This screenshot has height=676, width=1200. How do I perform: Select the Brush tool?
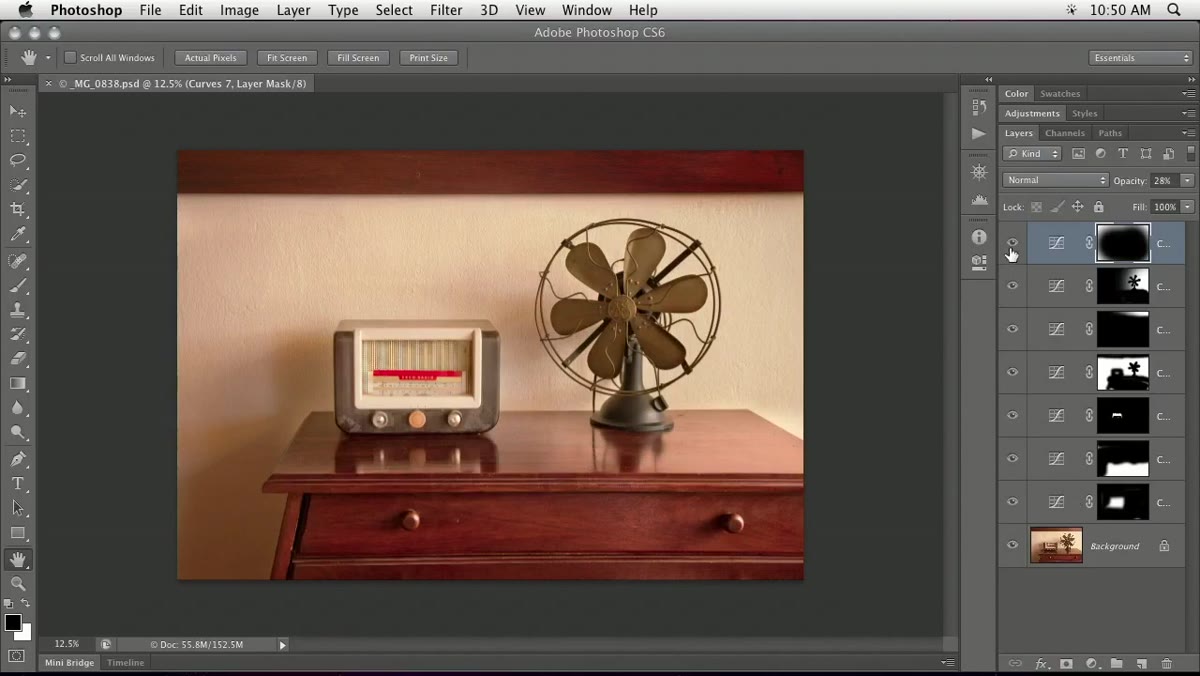pos(18,285)
